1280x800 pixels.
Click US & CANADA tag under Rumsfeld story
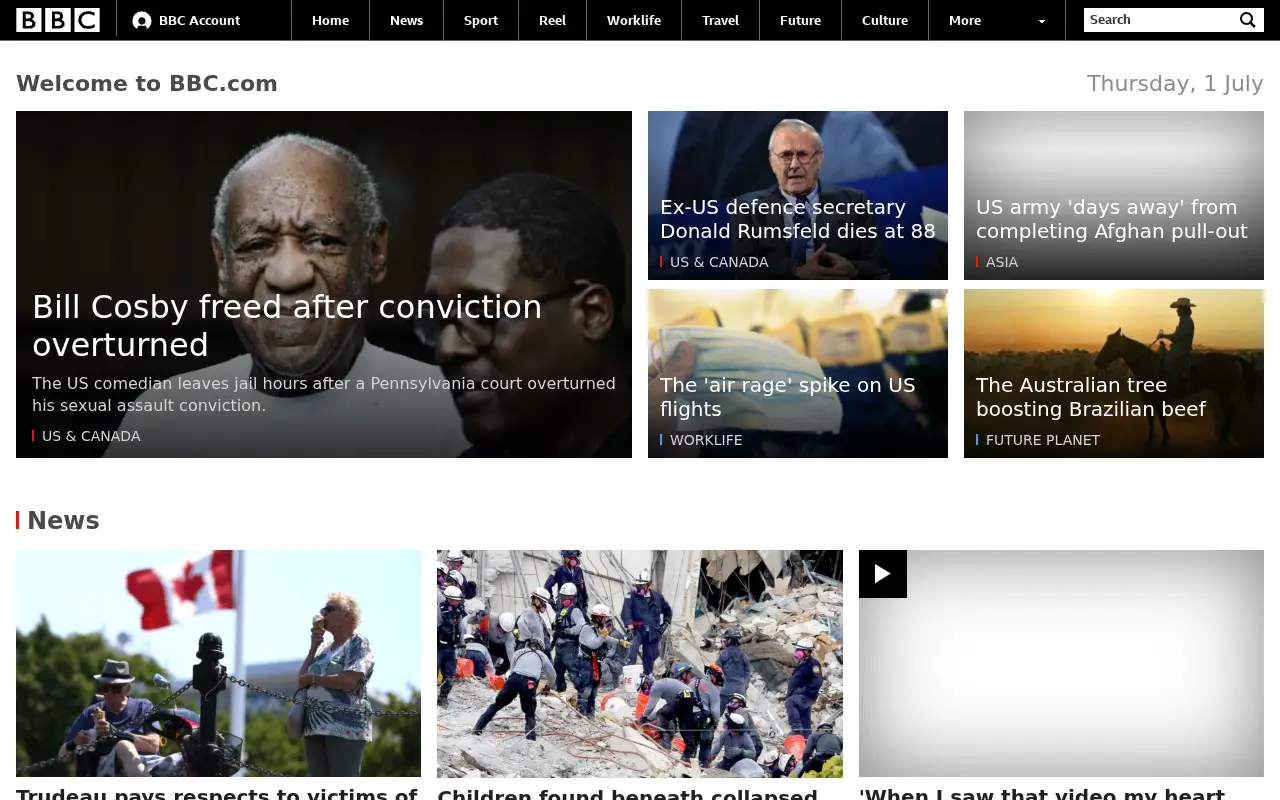pyautogui.click(x=719, y=262)
